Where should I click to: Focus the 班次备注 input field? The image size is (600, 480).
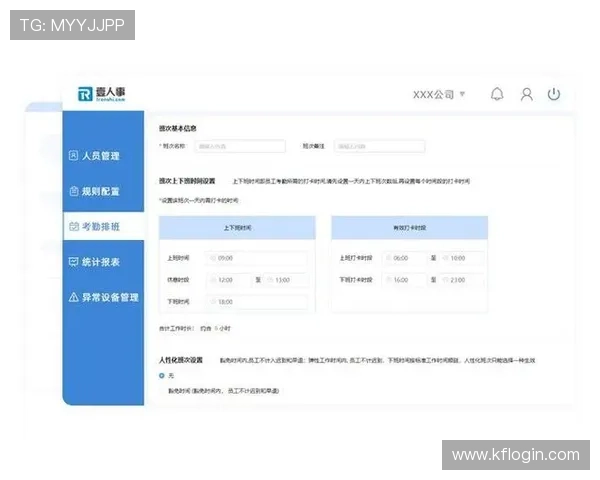pos(379,146)
